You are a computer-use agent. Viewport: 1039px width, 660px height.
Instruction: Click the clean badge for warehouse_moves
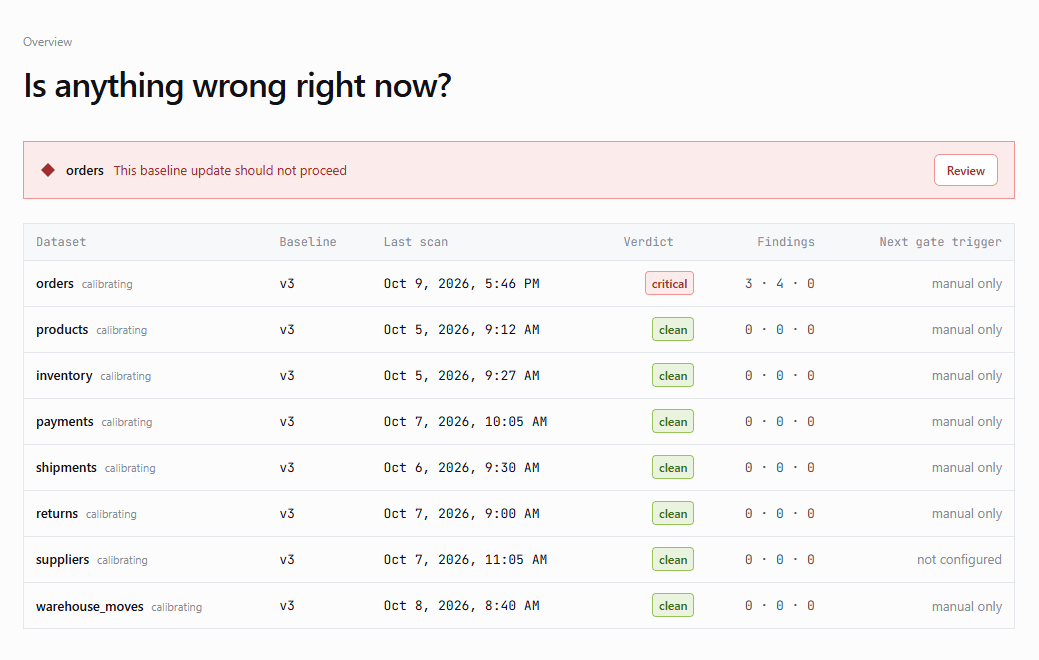[x=673, y=606]
